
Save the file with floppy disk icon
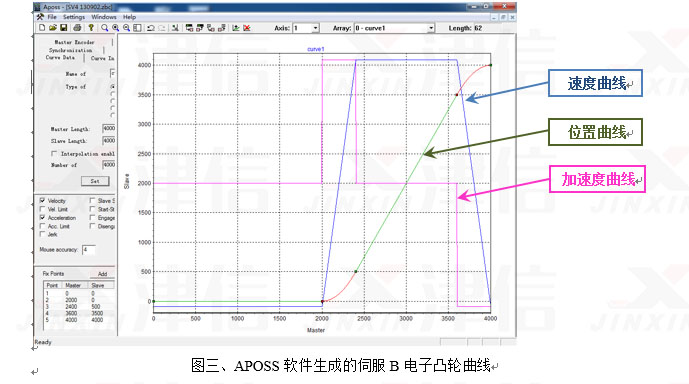64,28
